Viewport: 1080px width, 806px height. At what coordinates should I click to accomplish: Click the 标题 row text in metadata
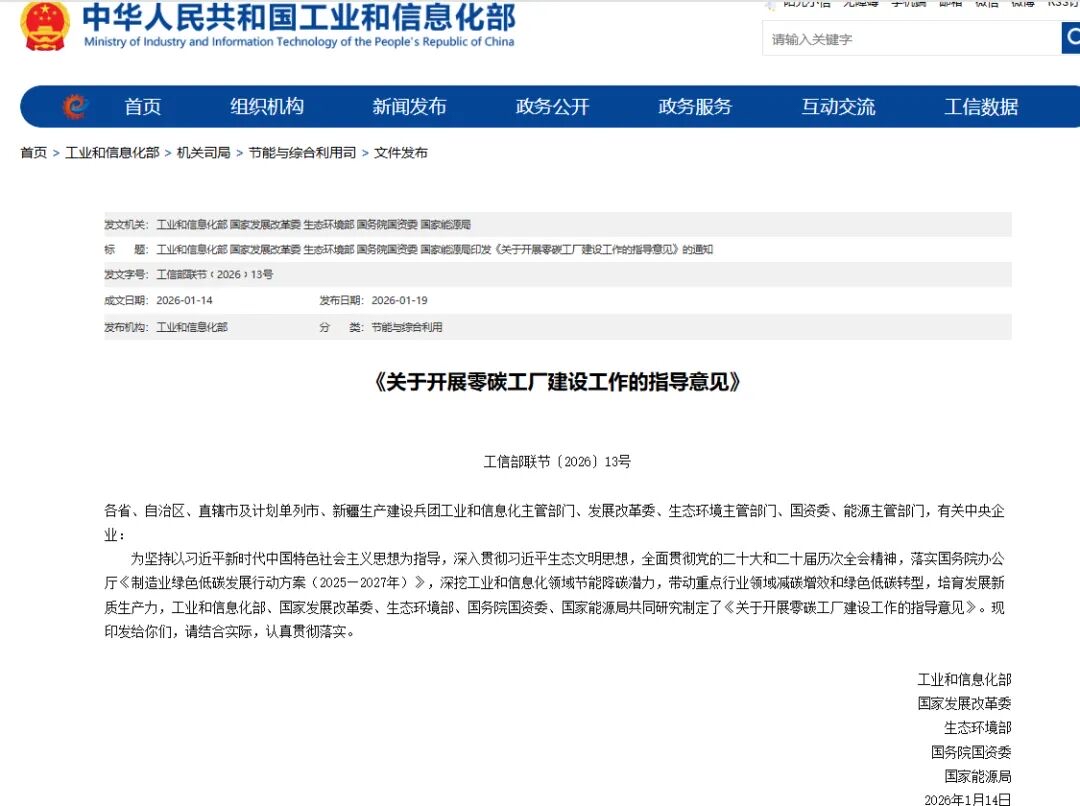pos(435,249)
